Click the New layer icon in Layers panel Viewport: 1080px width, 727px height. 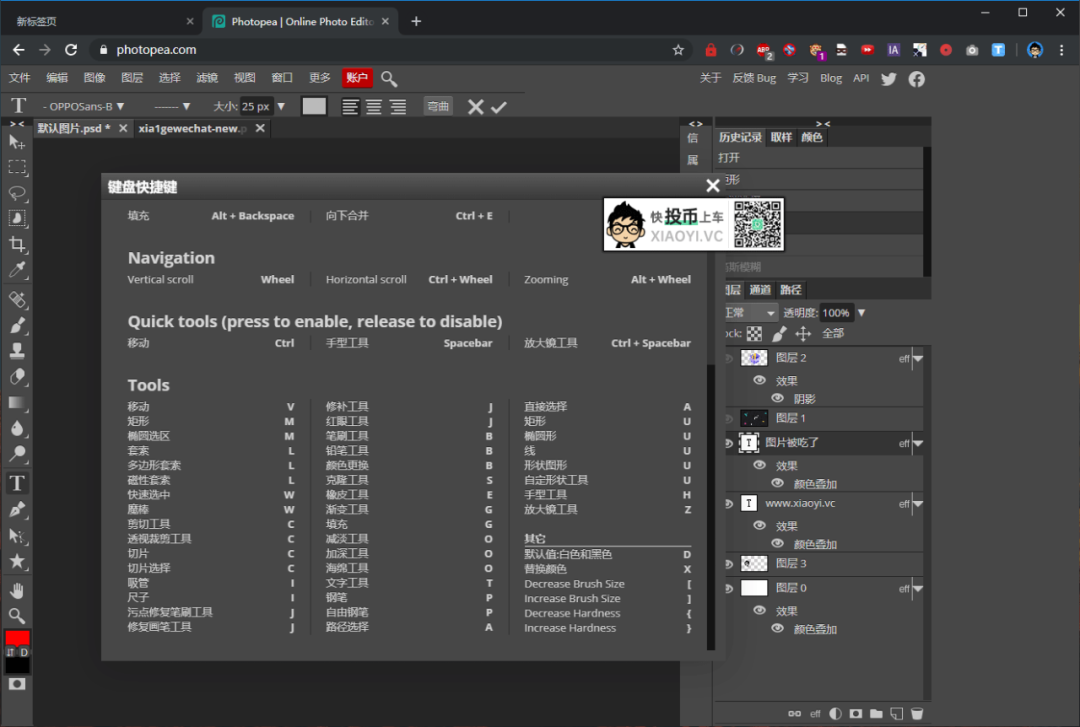coord(896,714)
